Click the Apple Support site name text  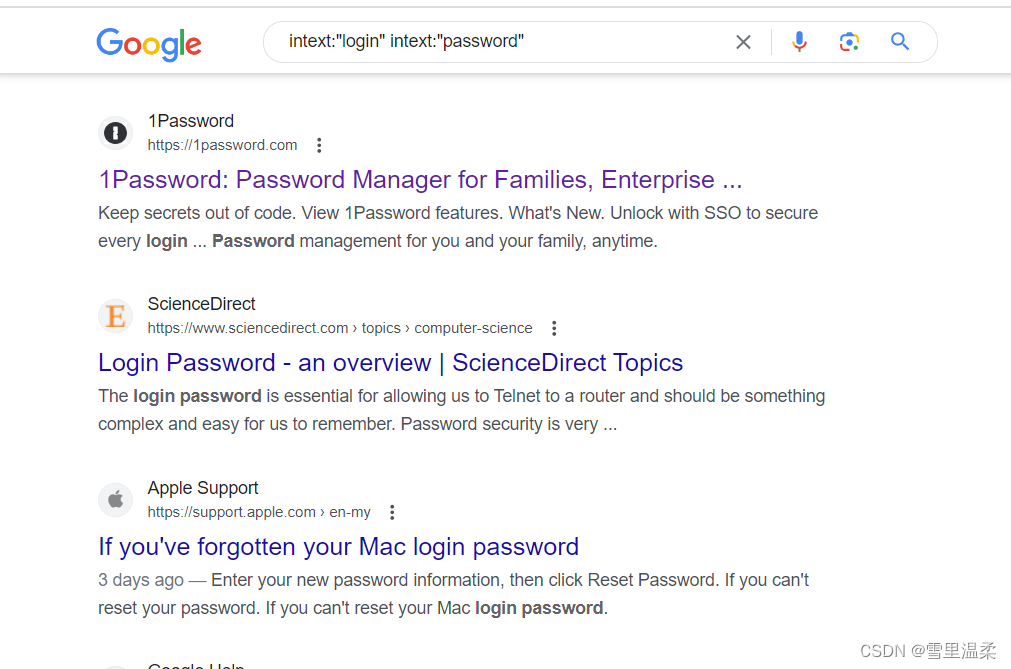tap(202, 488)
